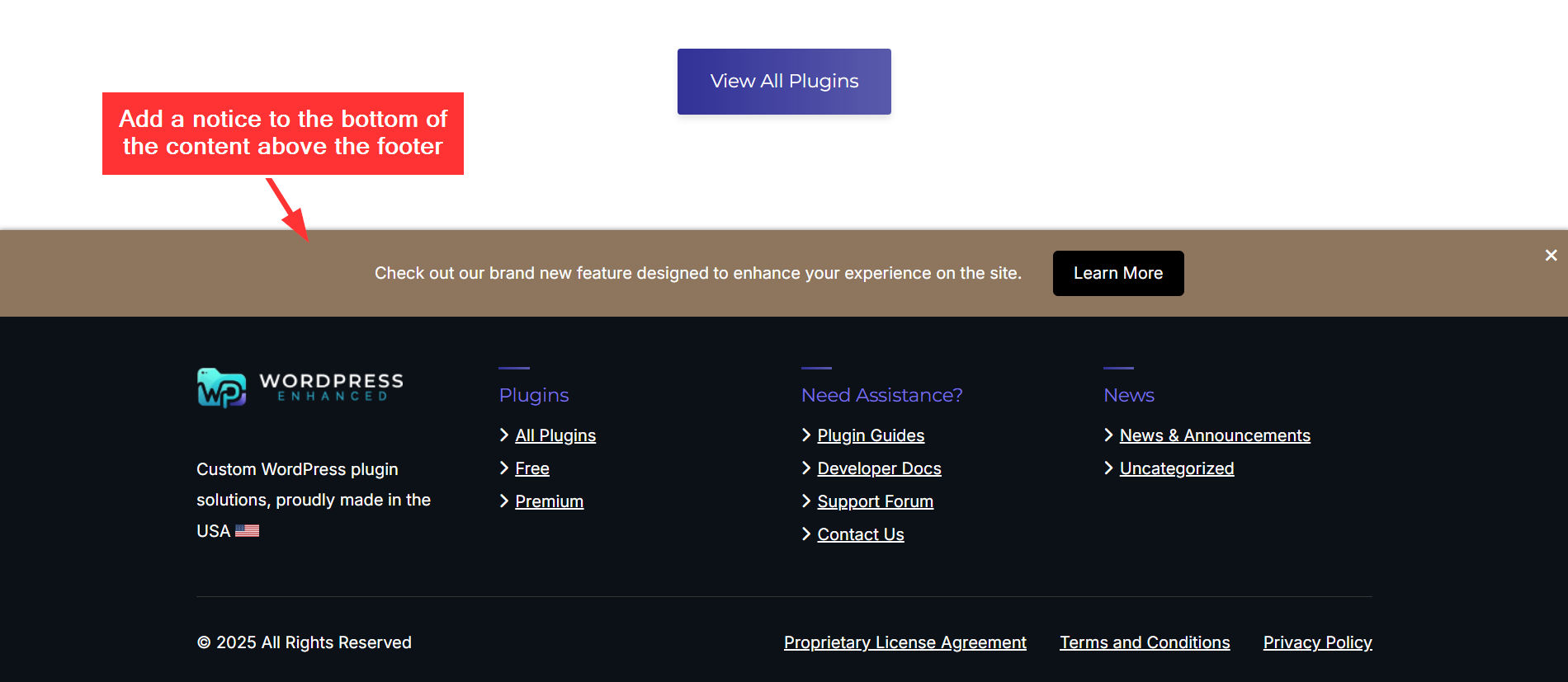Open the All Plugins footer link
Viewport: 1568px width, 682px height.
coord(555,435)
